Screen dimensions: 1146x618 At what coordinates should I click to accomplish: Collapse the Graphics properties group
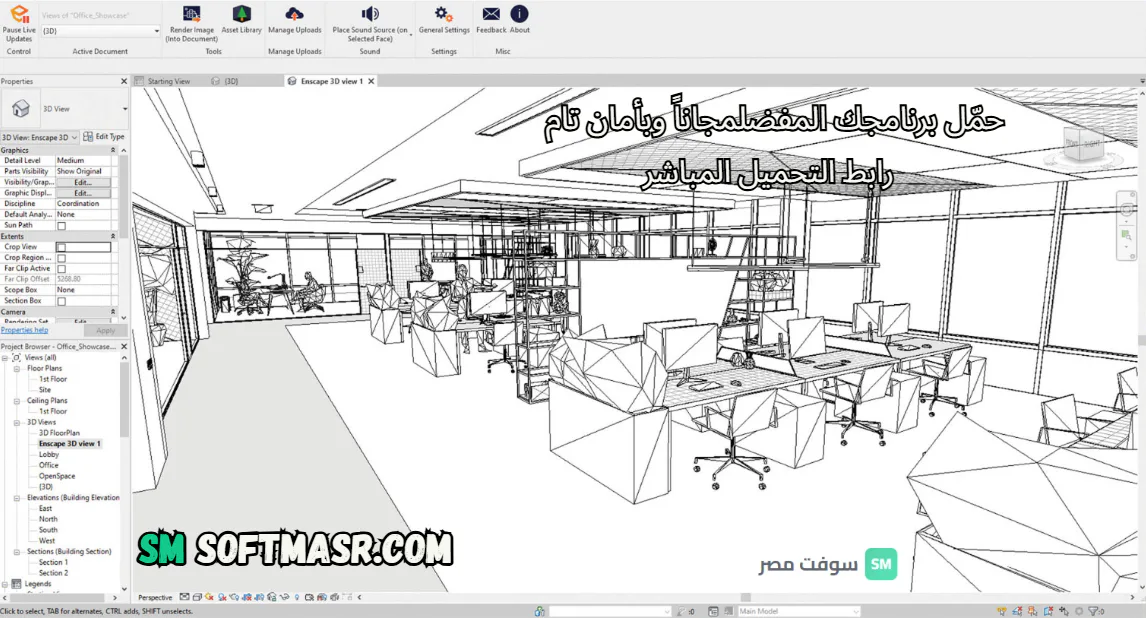click(x=113, y=150)
